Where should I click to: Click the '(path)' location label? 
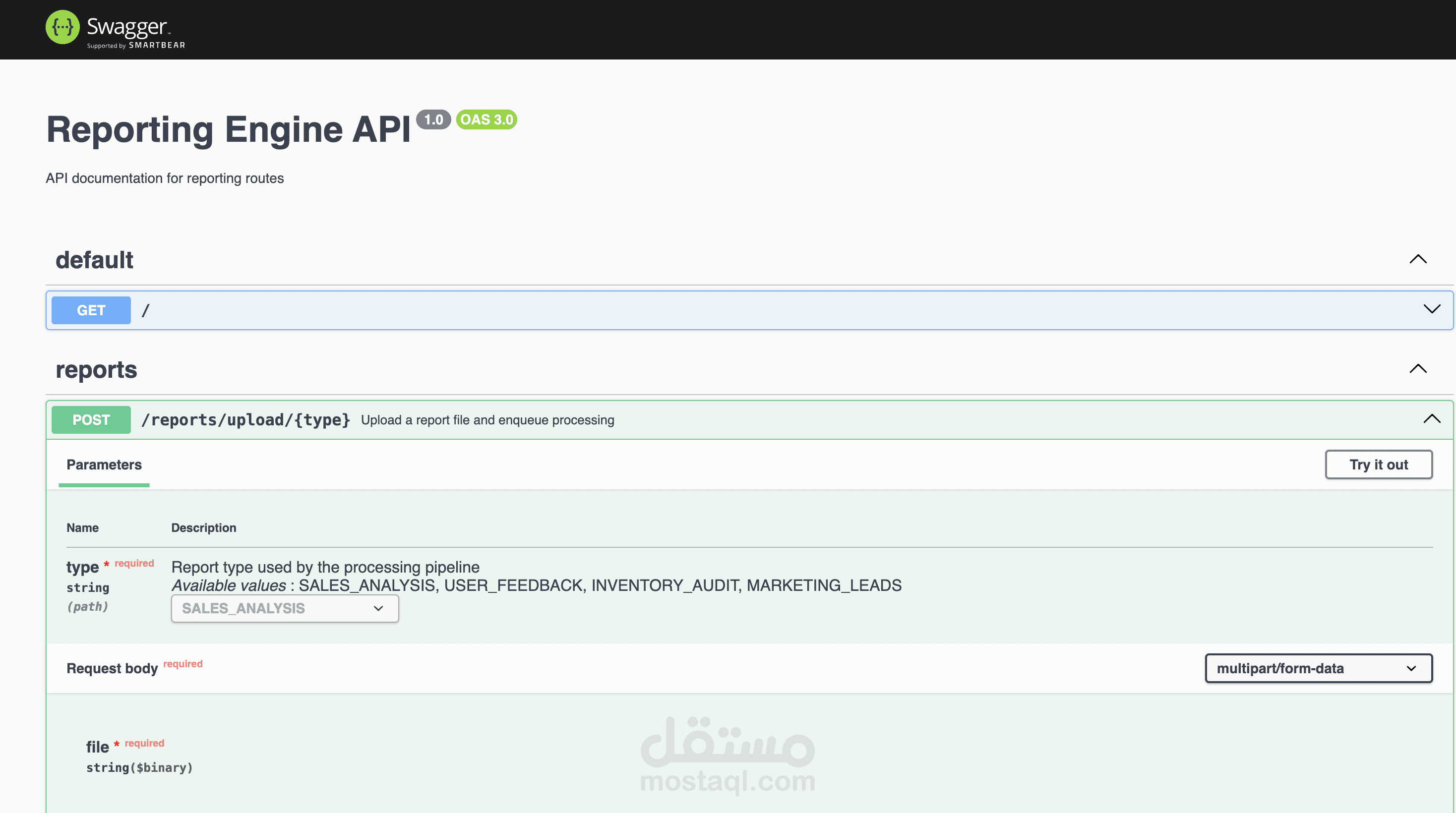pyautogui.click(x=87, y=607)
